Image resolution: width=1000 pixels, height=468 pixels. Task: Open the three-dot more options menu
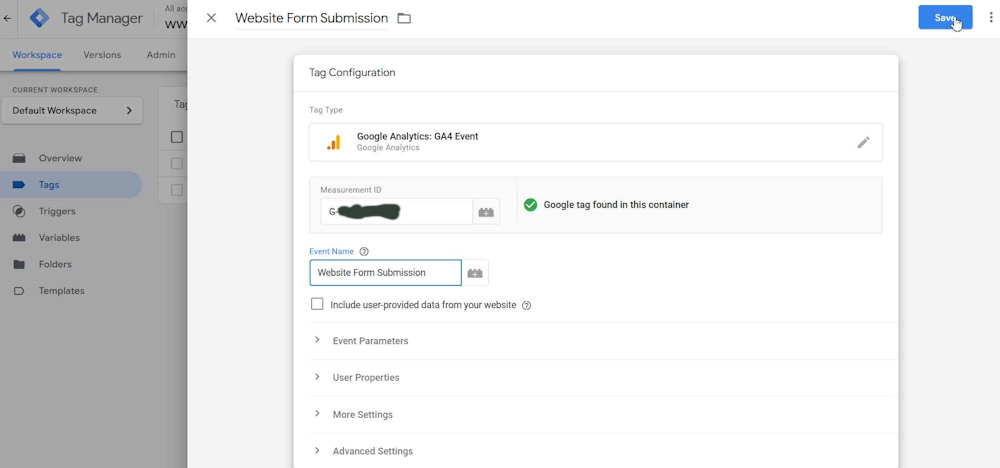click(x=990, y=18)
